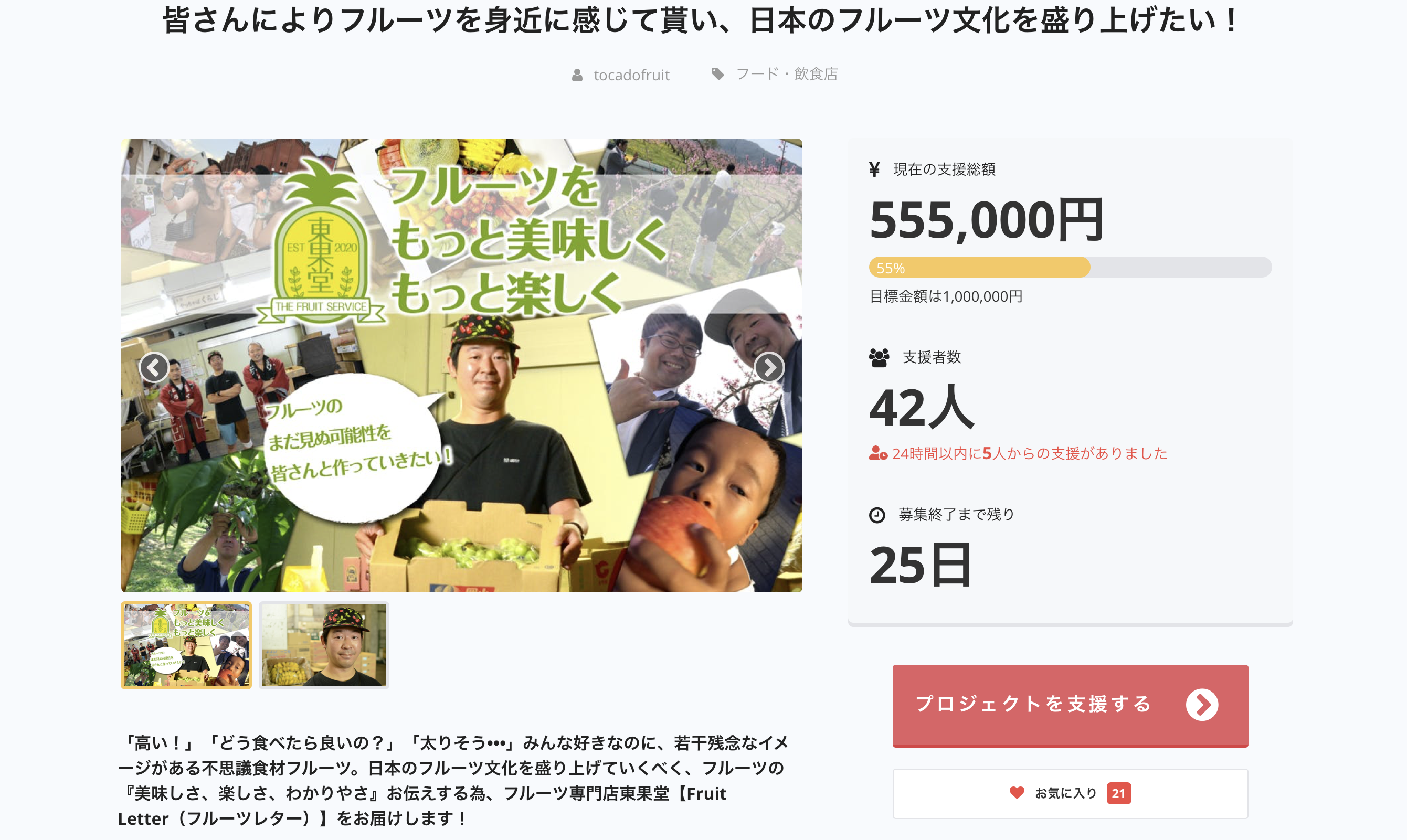The image size is (1407, 840).
Task: Click the heart icon in お気に入り
Action: click(1017, 792)
